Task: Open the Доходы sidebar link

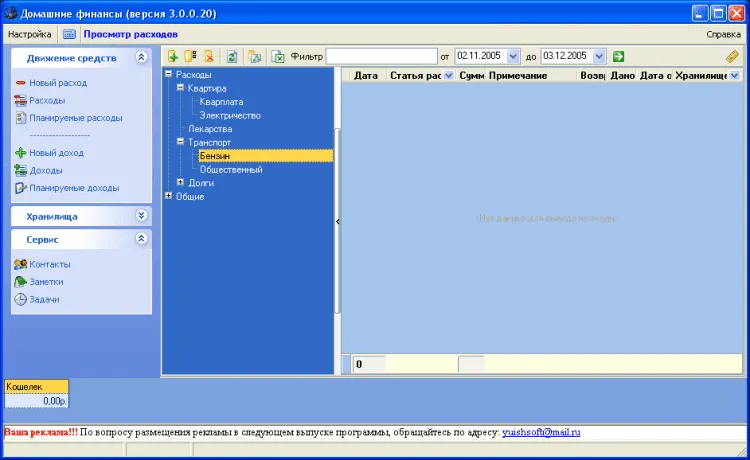Action: pyautogui.click(x=46, y=170)
